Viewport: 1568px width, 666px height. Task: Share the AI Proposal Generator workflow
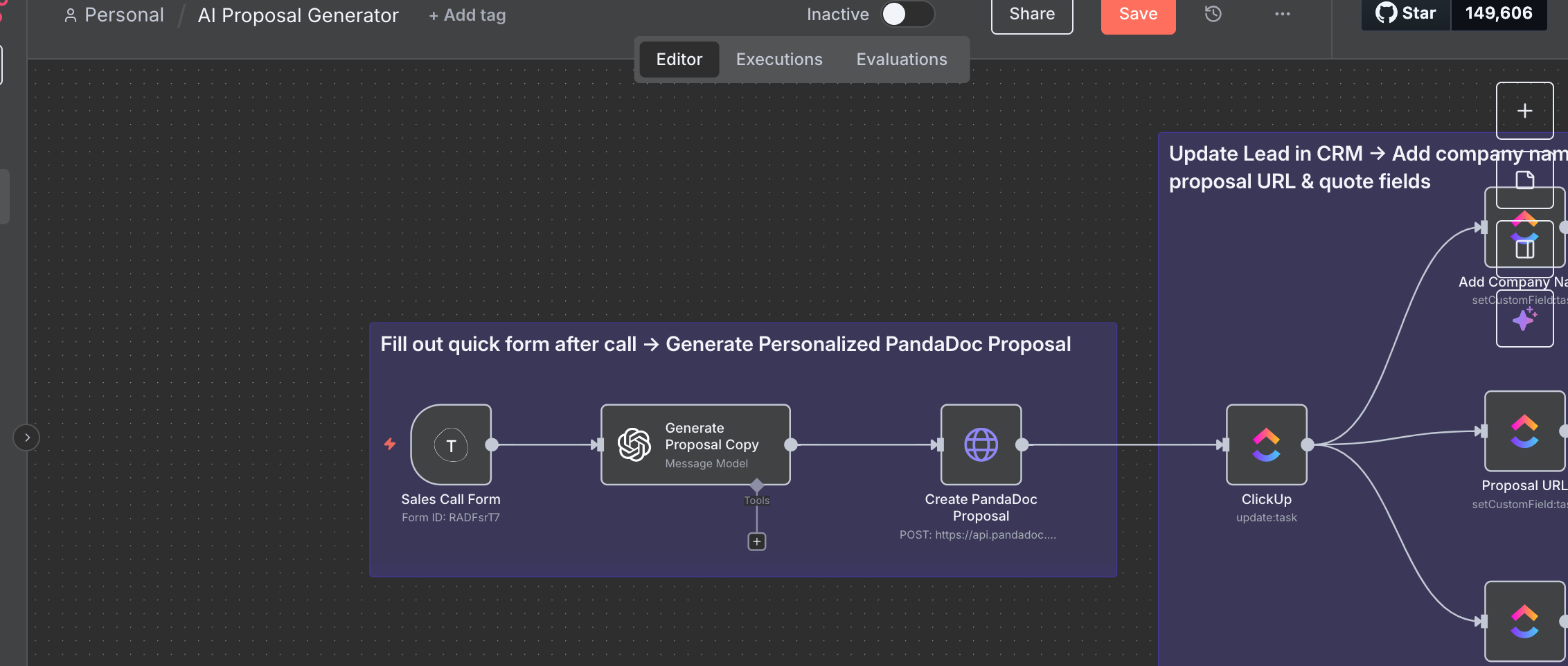point(1031,12)
